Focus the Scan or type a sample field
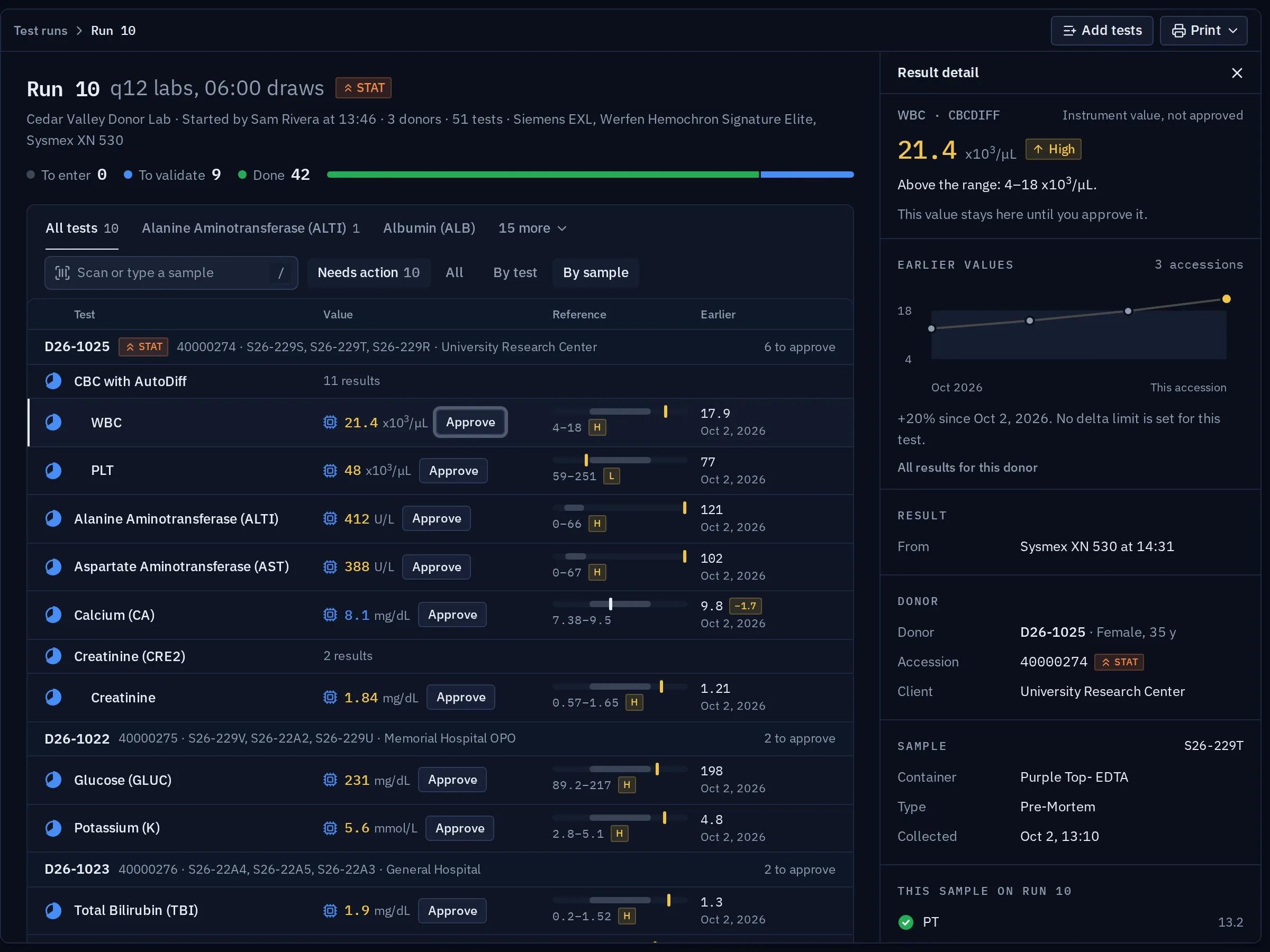This screenshot has height=952, width=1270. coord(171,272)
